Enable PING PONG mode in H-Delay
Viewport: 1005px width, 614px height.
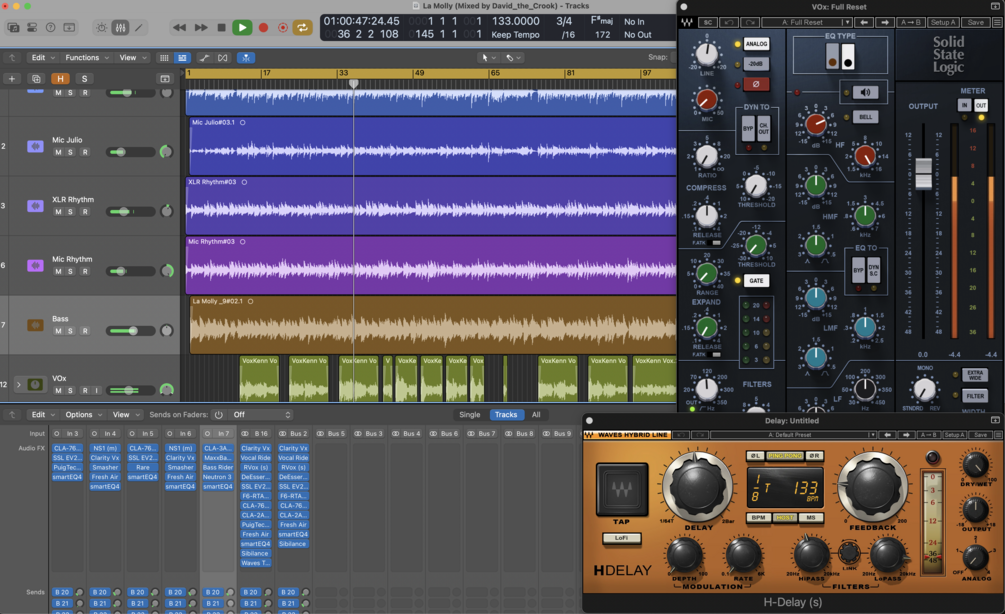[785, 456]
